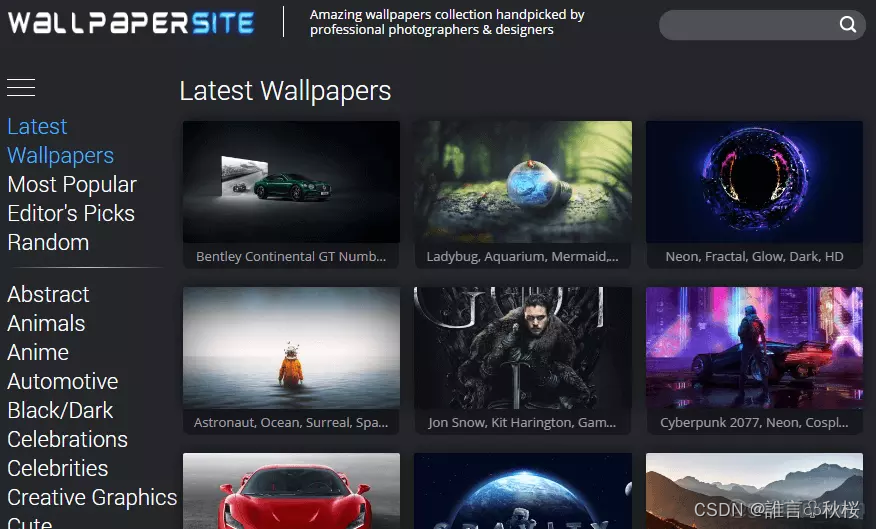The image size is (876, 529).
Task: Select the Automotive category
Action: coord(63,382)
